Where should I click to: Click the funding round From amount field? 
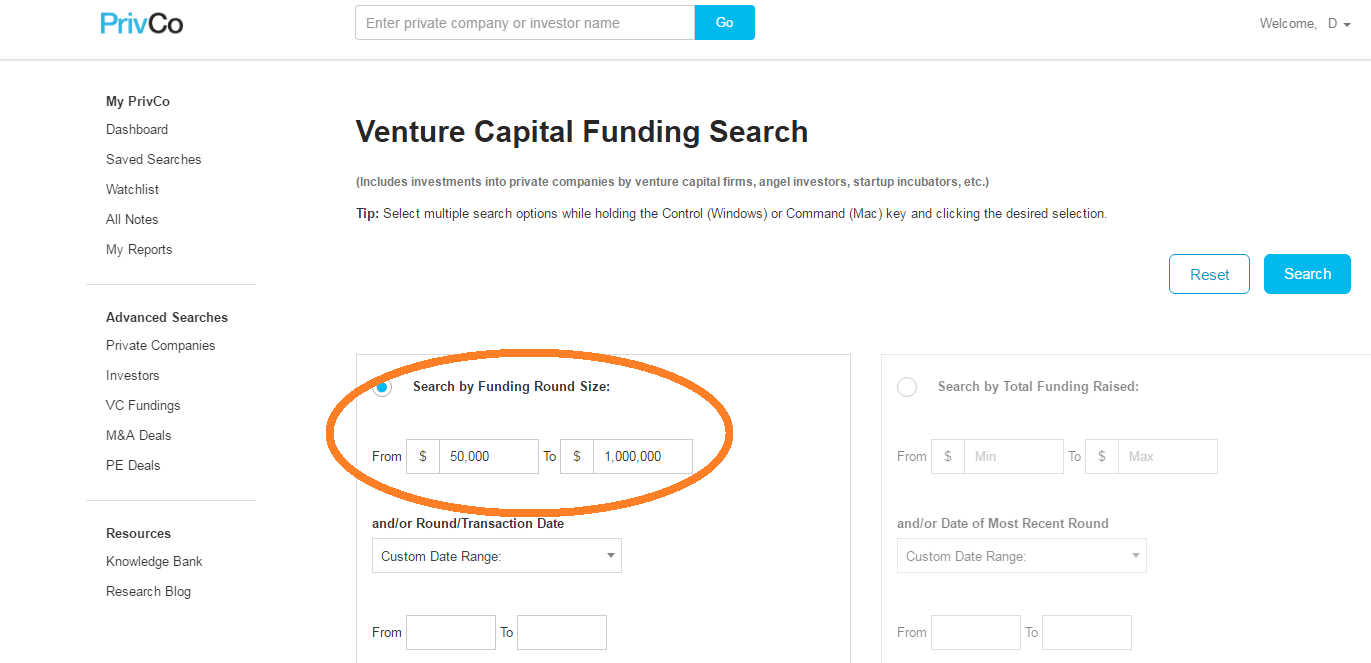click(x=489, y=456)
